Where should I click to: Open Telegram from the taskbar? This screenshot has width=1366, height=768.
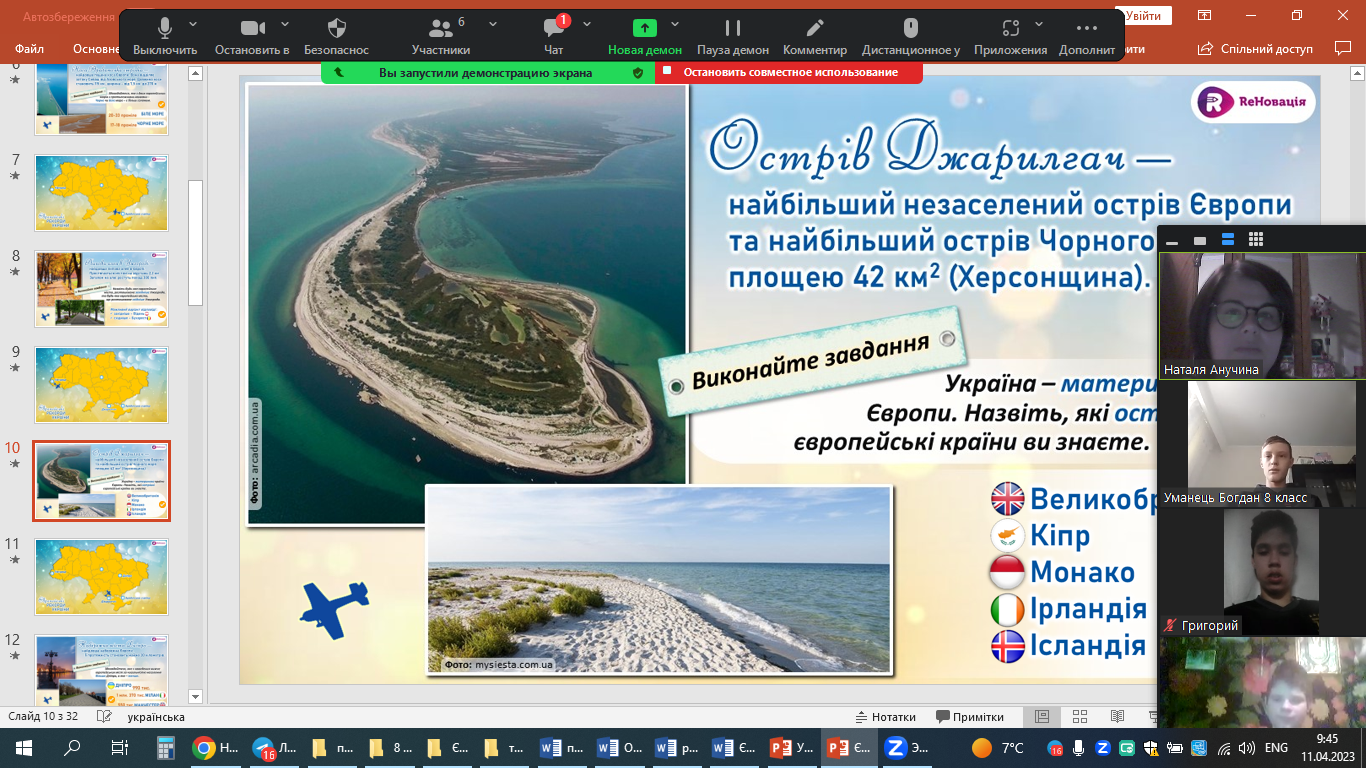(272, 747)
